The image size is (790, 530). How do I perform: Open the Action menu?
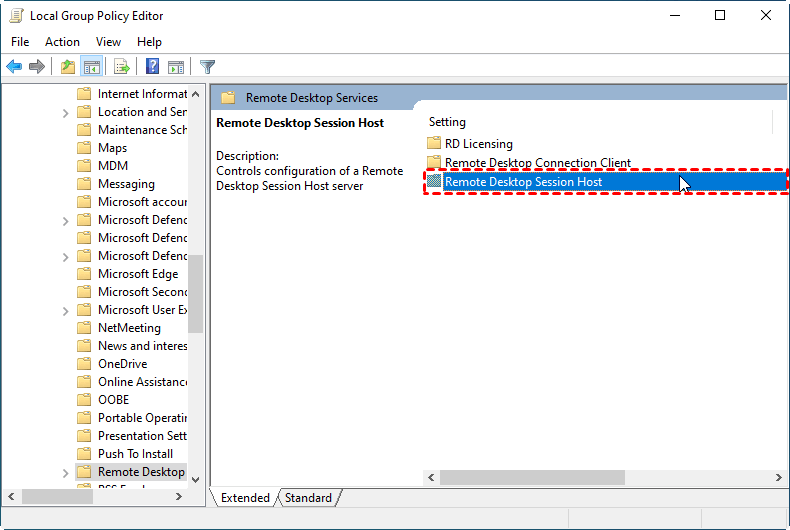[x=62, y=42]
